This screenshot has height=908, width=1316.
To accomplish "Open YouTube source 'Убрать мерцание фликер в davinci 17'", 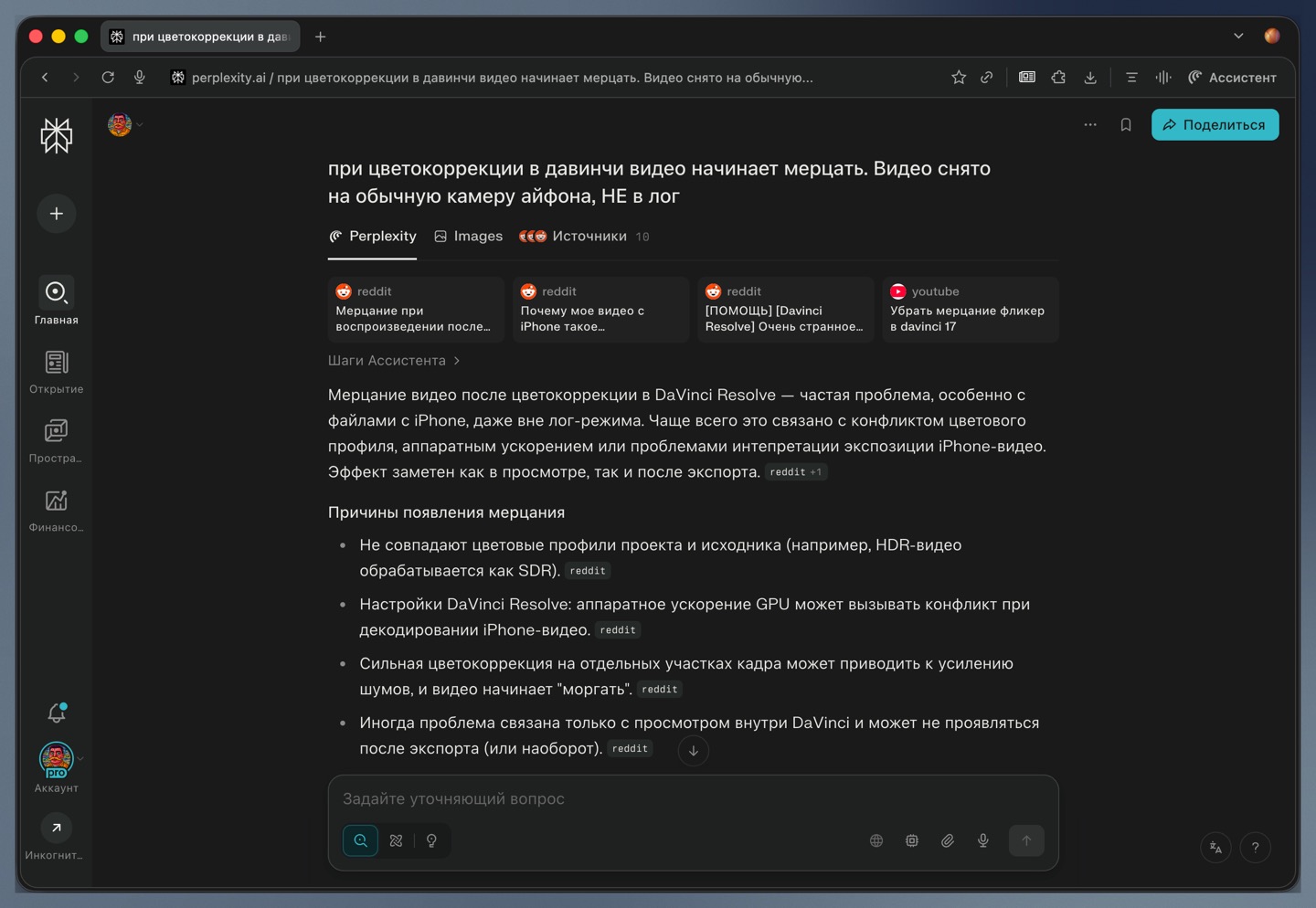I will (971, 310).
